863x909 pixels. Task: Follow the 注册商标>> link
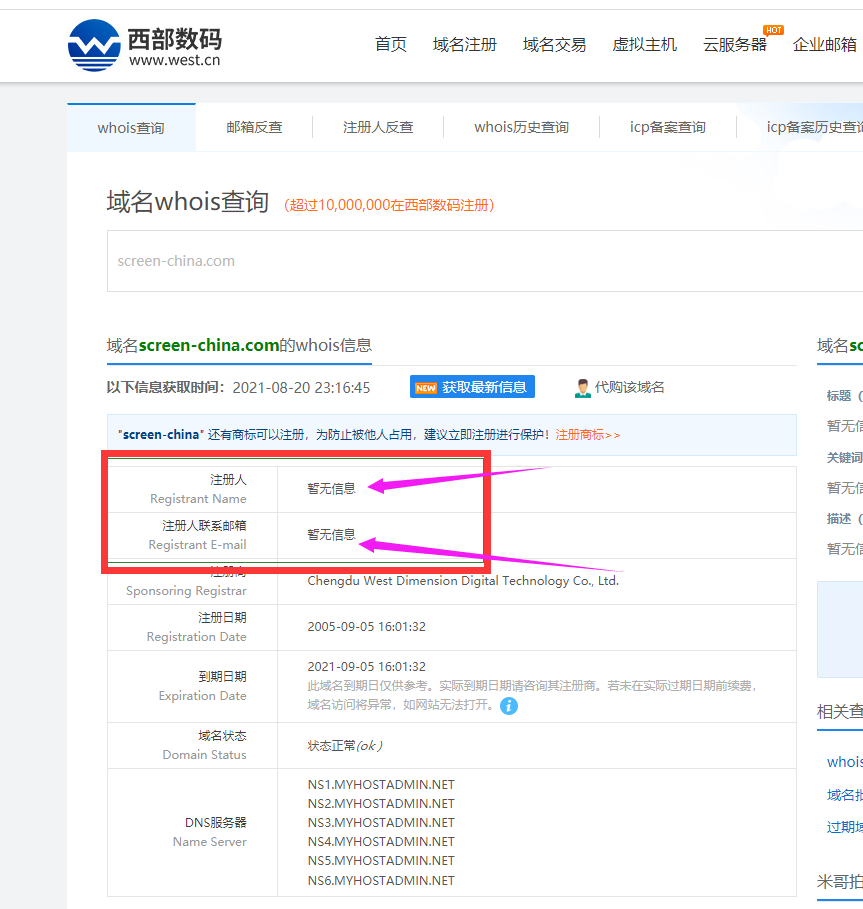pos(588,435)
